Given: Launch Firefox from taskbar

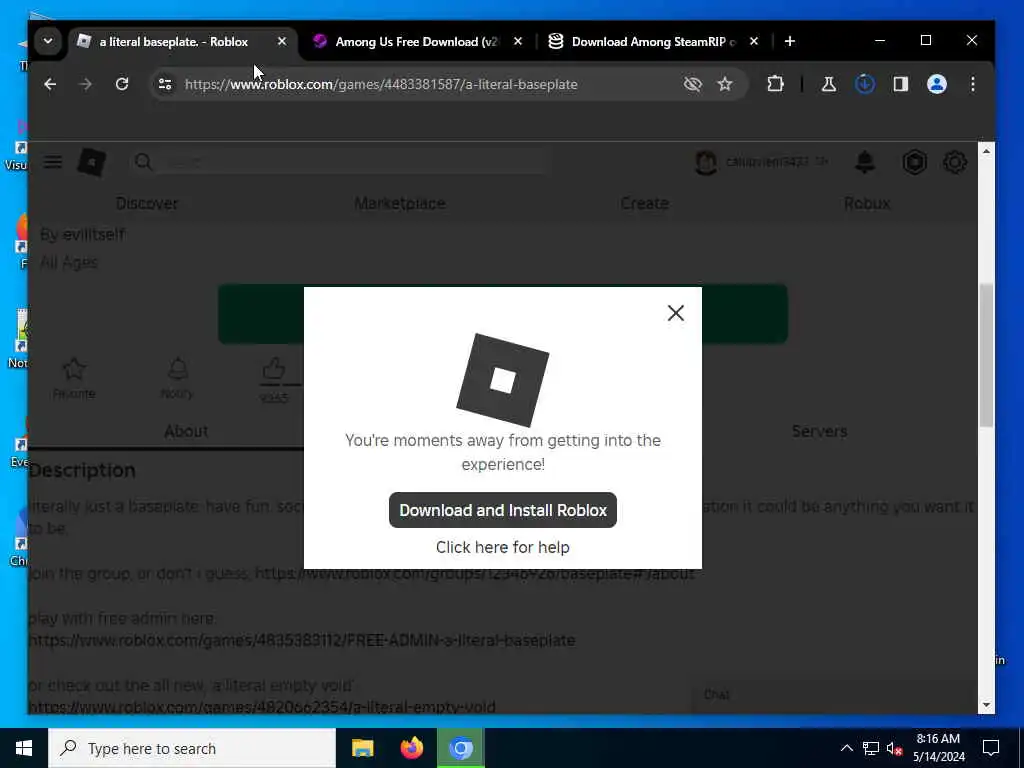Looking at the screenshot, I should [411, 748].
